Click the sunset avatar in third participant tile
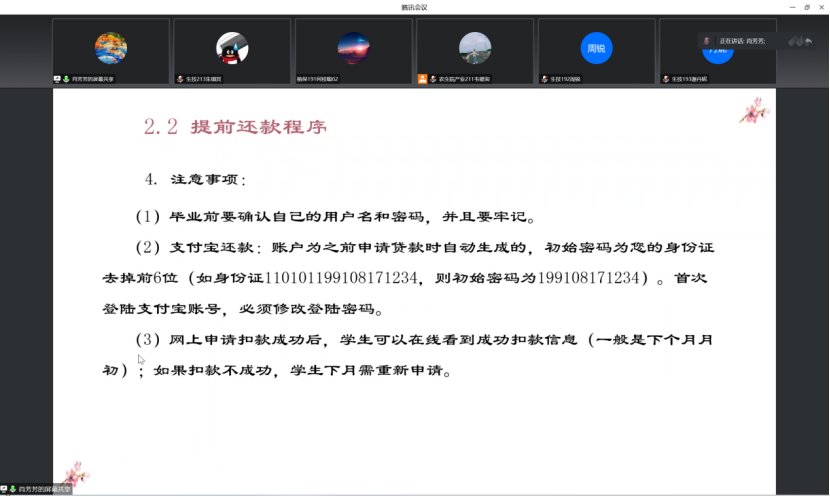Screen dimensions: 830x497 pyautogui.click(x=353, y=47)
